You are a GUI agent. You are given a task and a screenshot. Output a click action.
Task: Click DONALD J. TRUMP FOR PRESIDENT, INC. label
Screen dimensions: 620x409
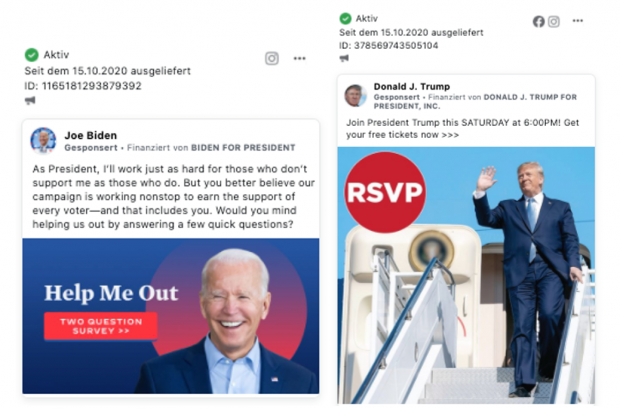tap(475, 101)
